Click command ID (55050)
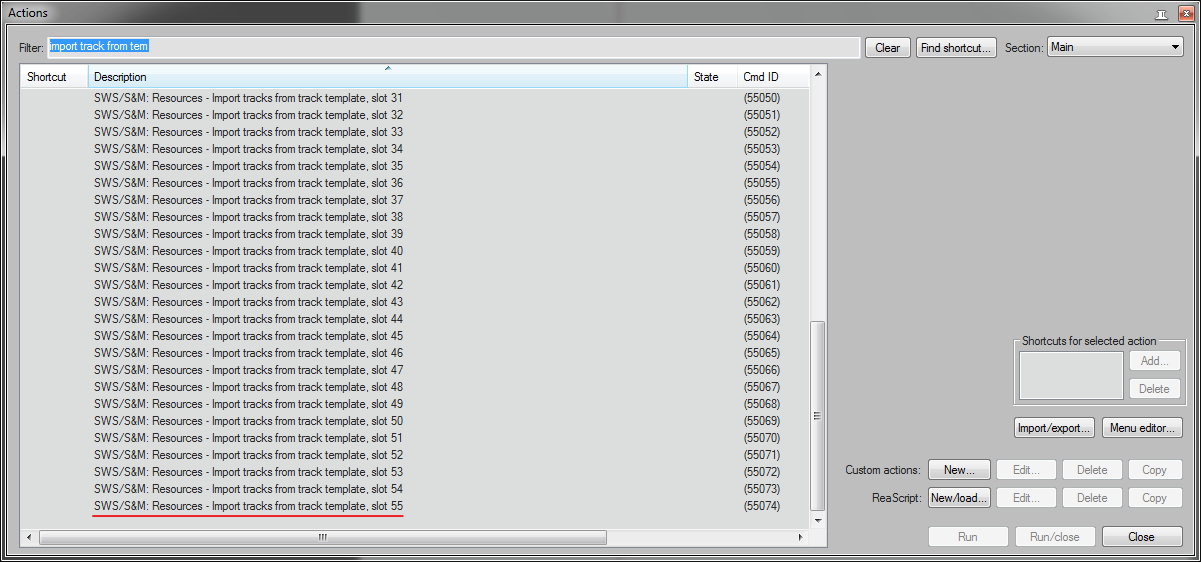This screenshot has height=562, width=1201. [x=762, y=98]
